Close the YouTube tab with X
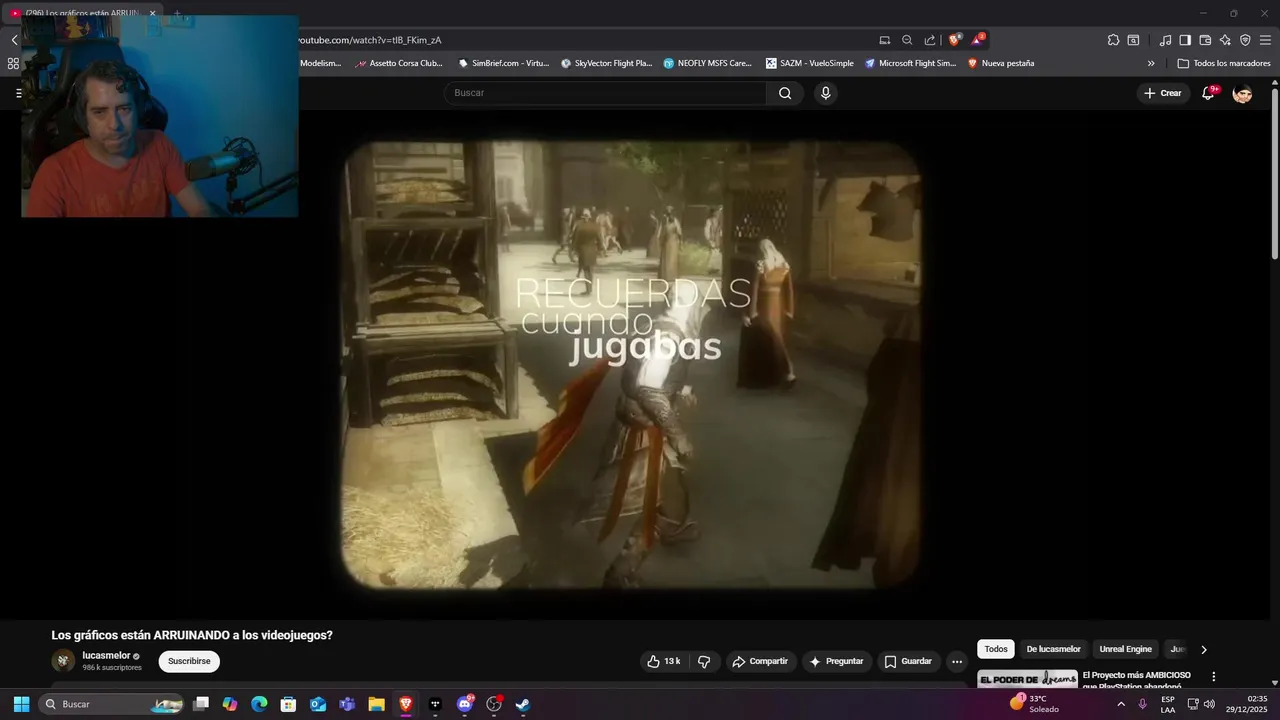Screen dimensions: 1280x720 pyautogui.click(x=152, y=14)
